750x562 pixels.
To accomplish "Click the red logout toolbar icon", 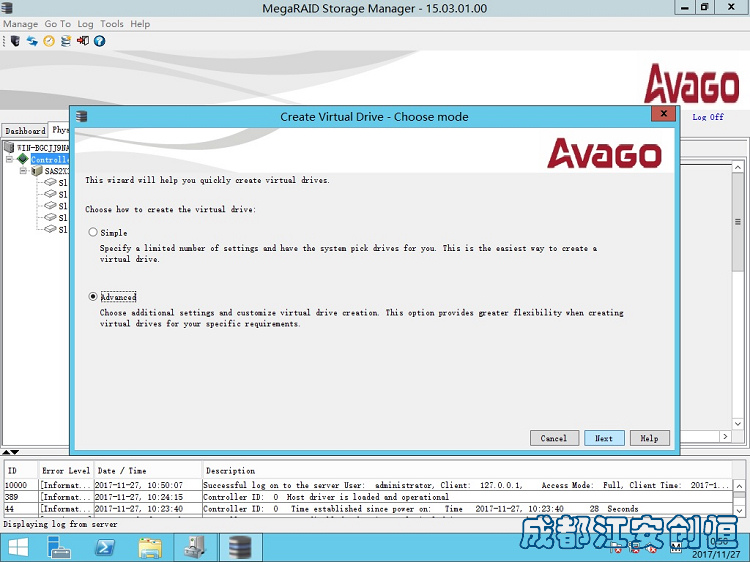I will click(x=83, y=41).
